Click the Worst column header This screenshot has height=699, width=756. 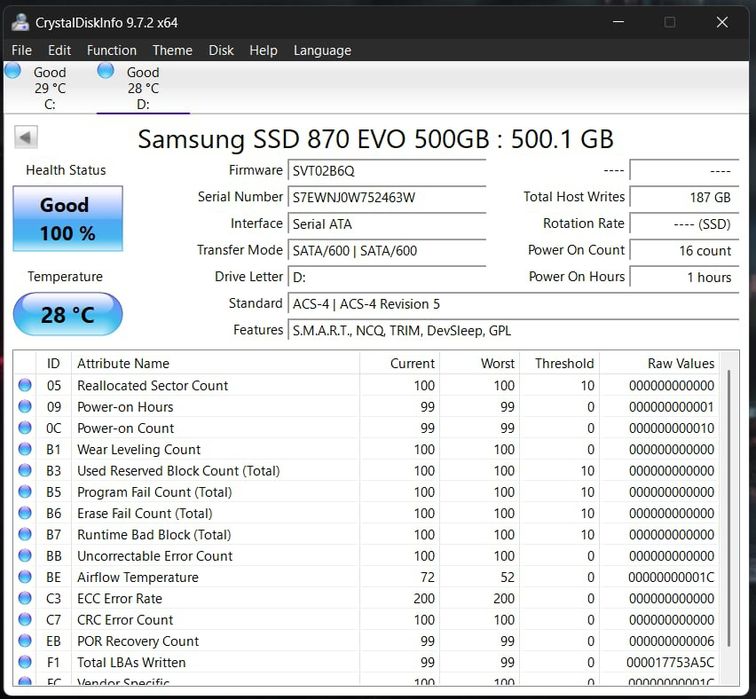click(x=480, y=363)
